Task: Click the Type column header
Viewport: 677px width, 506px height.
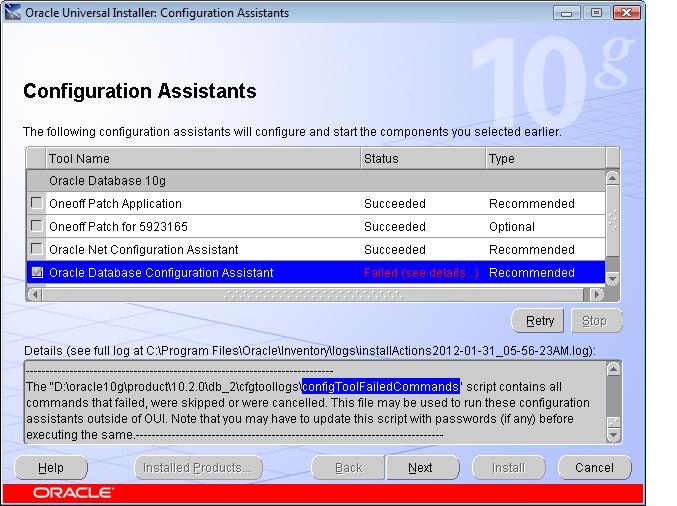Action: 546,158
